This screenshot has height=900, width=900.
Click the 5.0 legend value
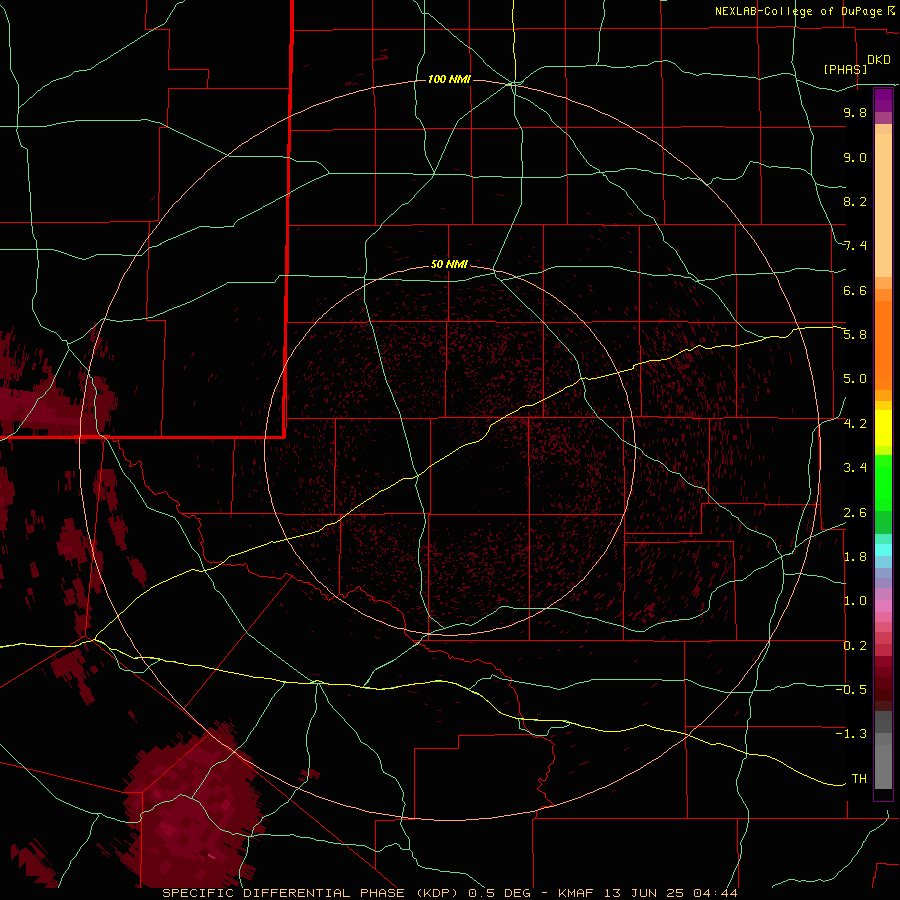click(x=855, y=379)
